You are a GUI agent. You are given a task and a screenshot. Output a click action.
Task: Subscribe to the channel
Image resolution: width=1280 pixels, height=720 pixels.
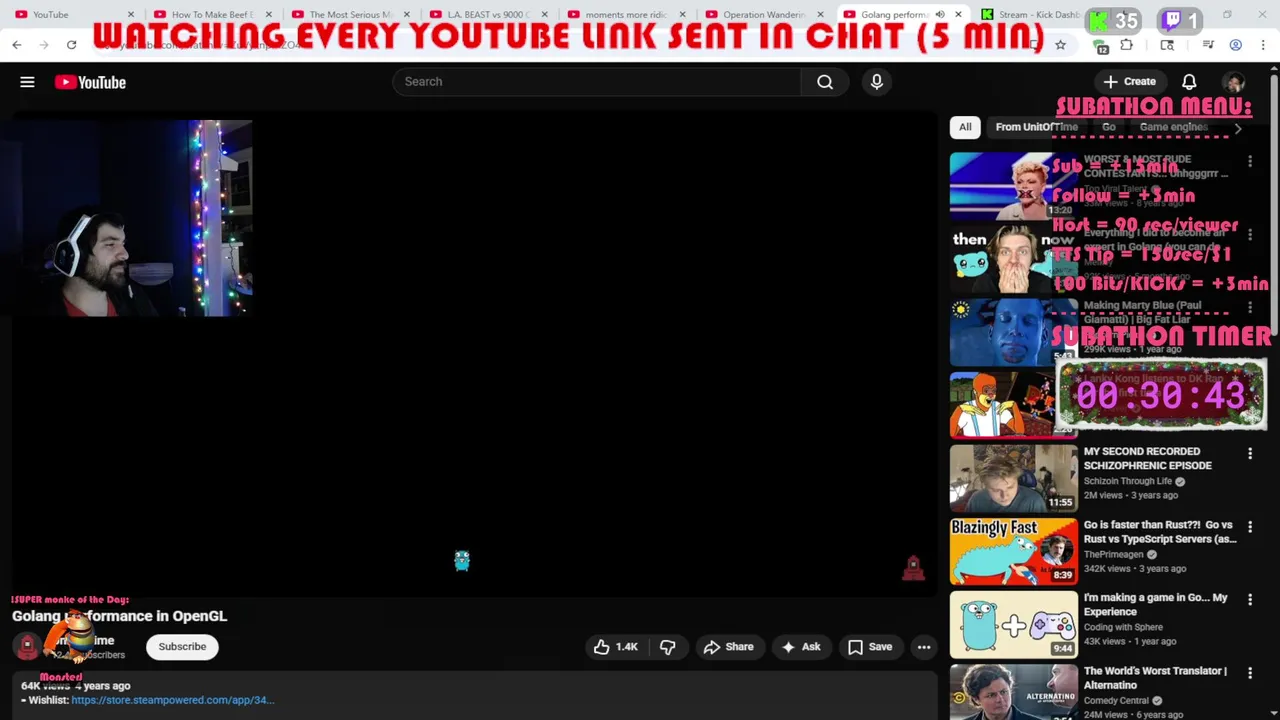182,647
